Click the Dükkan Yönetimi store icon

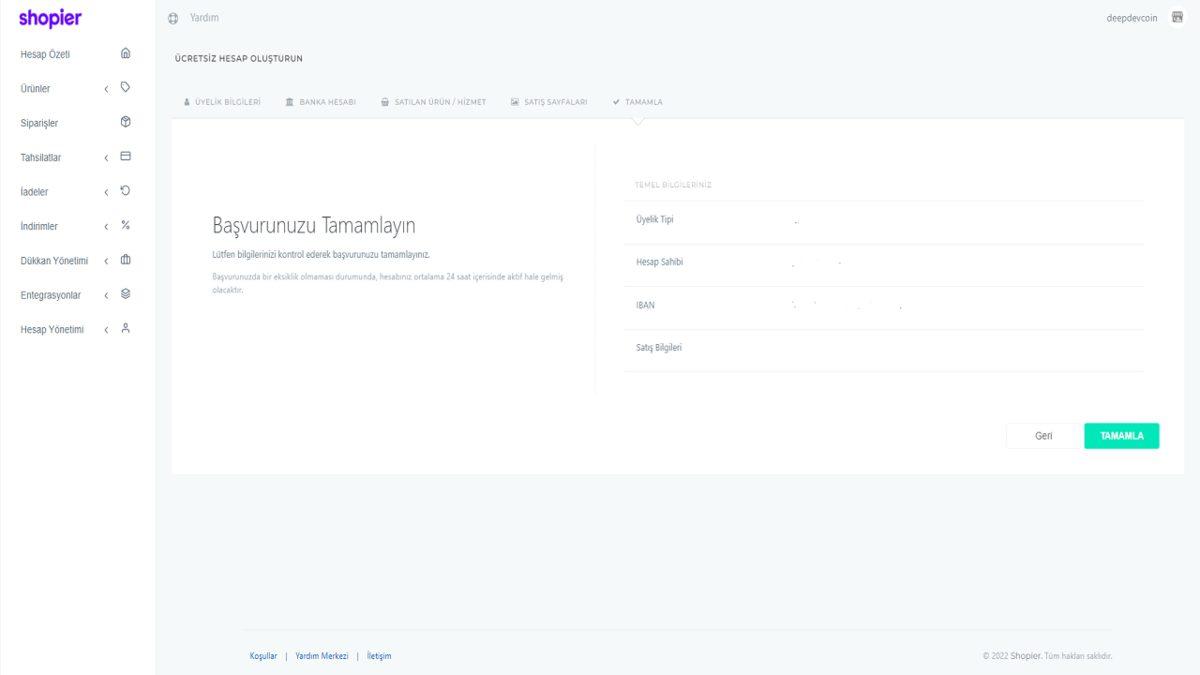coord(125,260)
